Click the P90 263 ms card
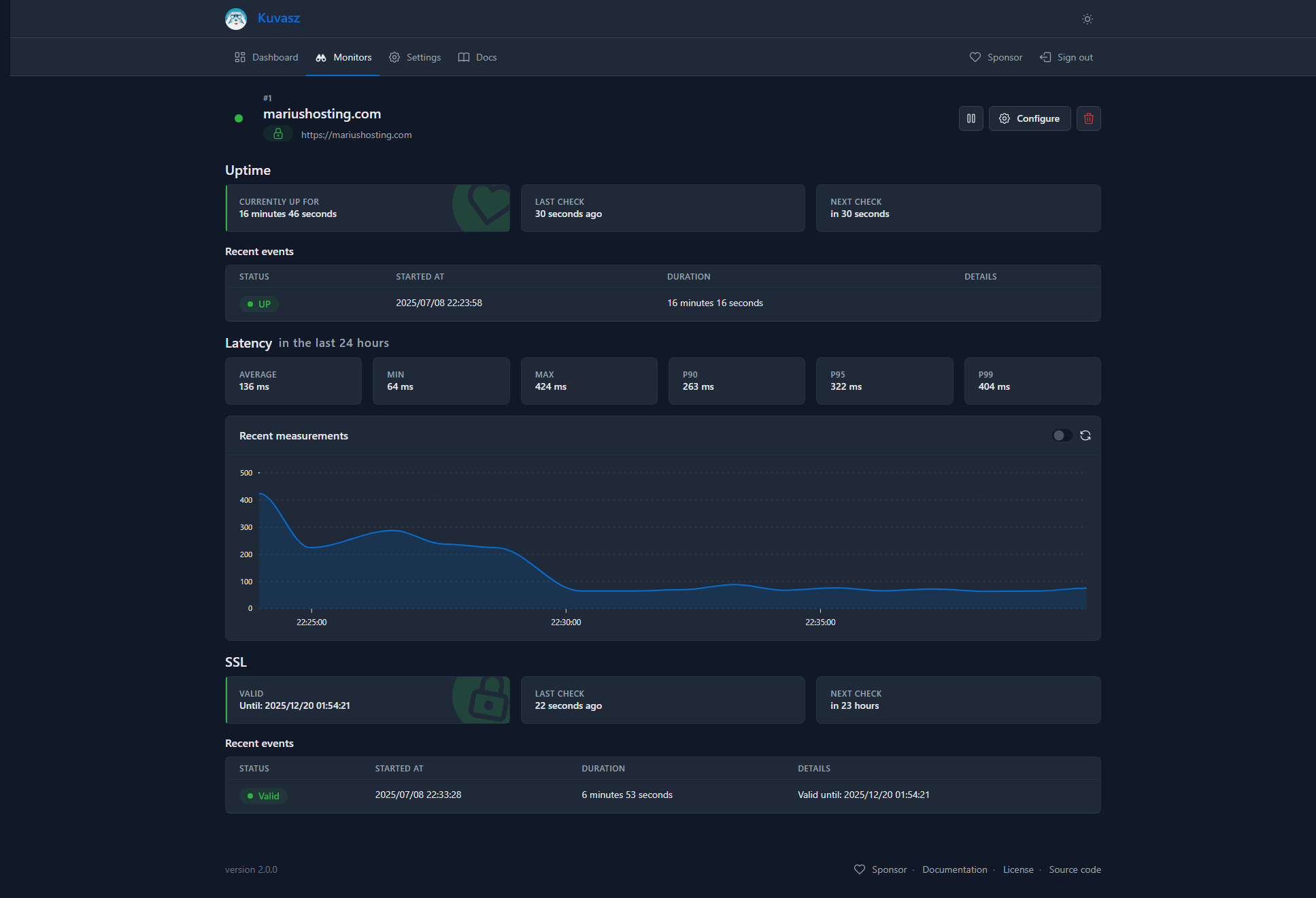Screen dimensions: 1316x898 [x=737, y=381]
